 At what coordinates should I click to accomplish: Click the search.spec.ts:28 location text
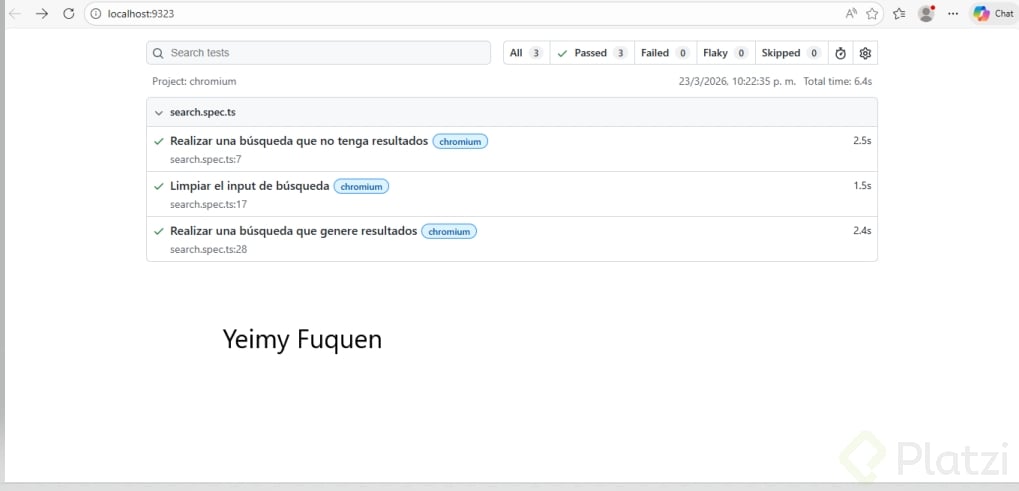point(209,249)
